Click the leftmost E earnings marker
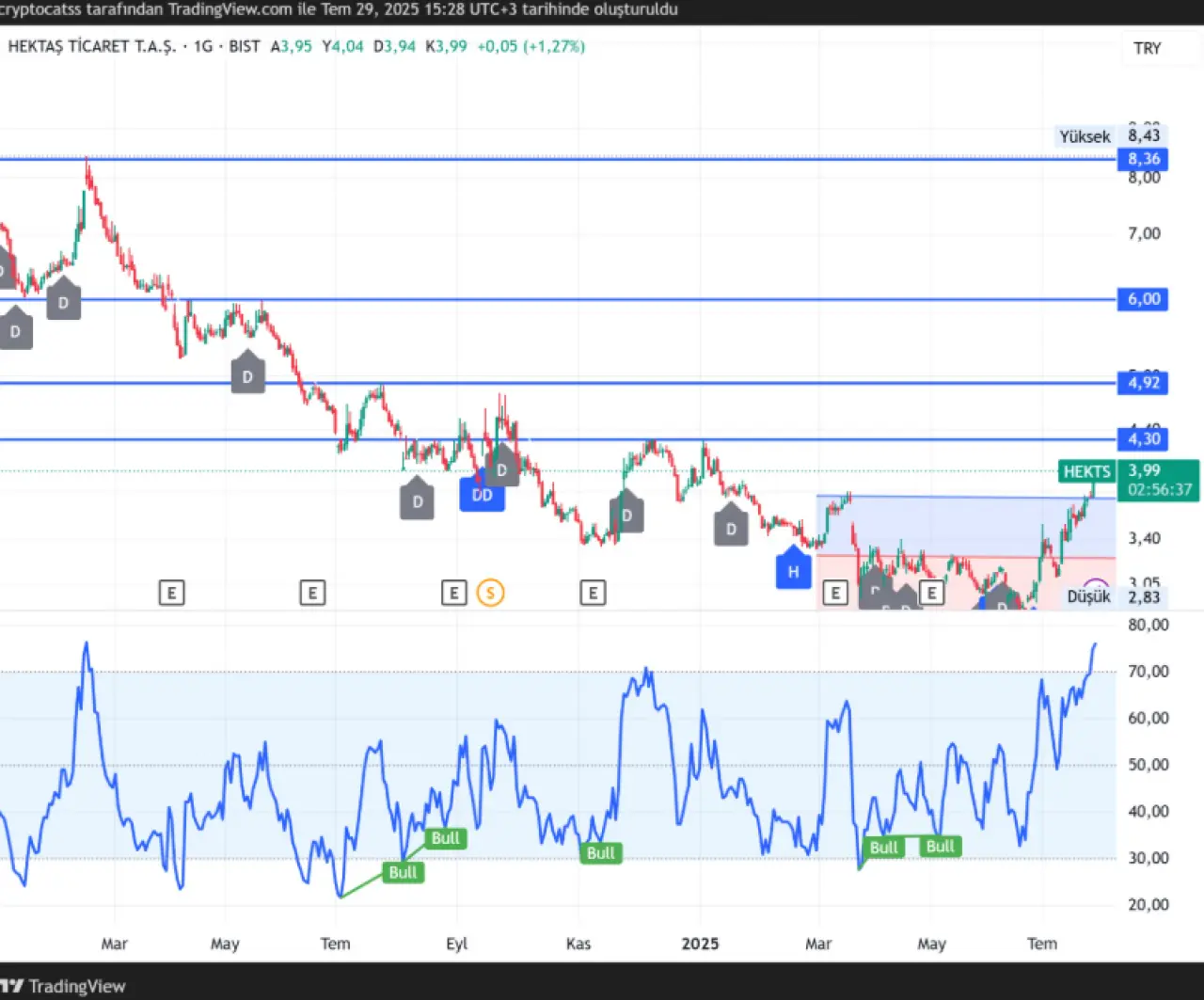 (x=171, y=593)
